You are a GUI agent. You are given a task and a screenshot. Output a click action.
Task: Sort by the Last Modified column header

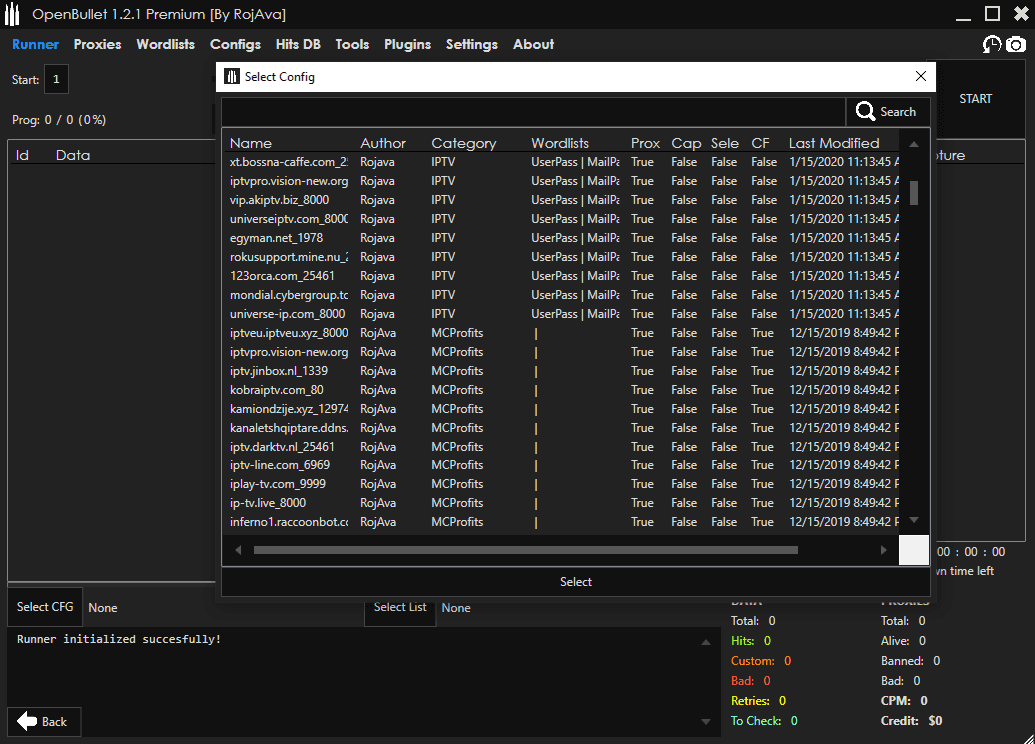(x=834, y=143)
